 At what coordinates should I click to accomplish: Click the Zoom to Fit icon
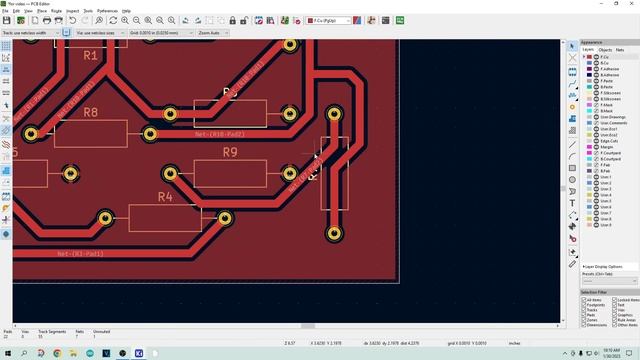(148, 20)
